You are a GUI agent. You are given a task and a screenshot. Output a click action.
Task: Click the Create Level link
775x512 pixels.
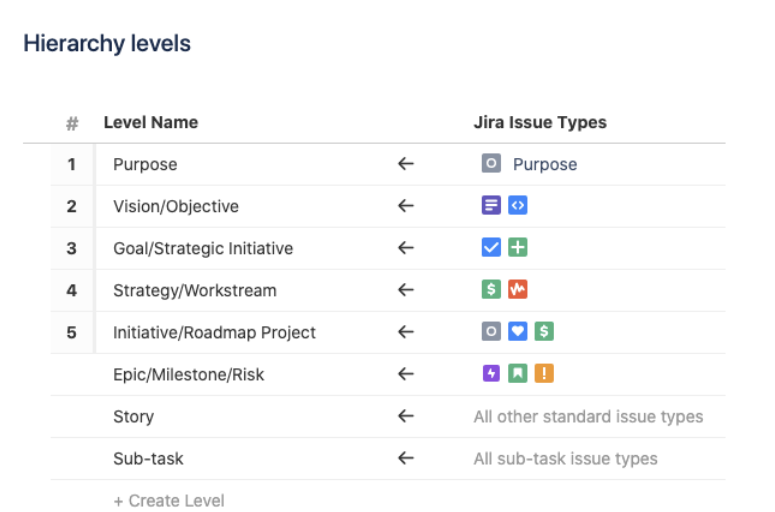coord(169,500)
